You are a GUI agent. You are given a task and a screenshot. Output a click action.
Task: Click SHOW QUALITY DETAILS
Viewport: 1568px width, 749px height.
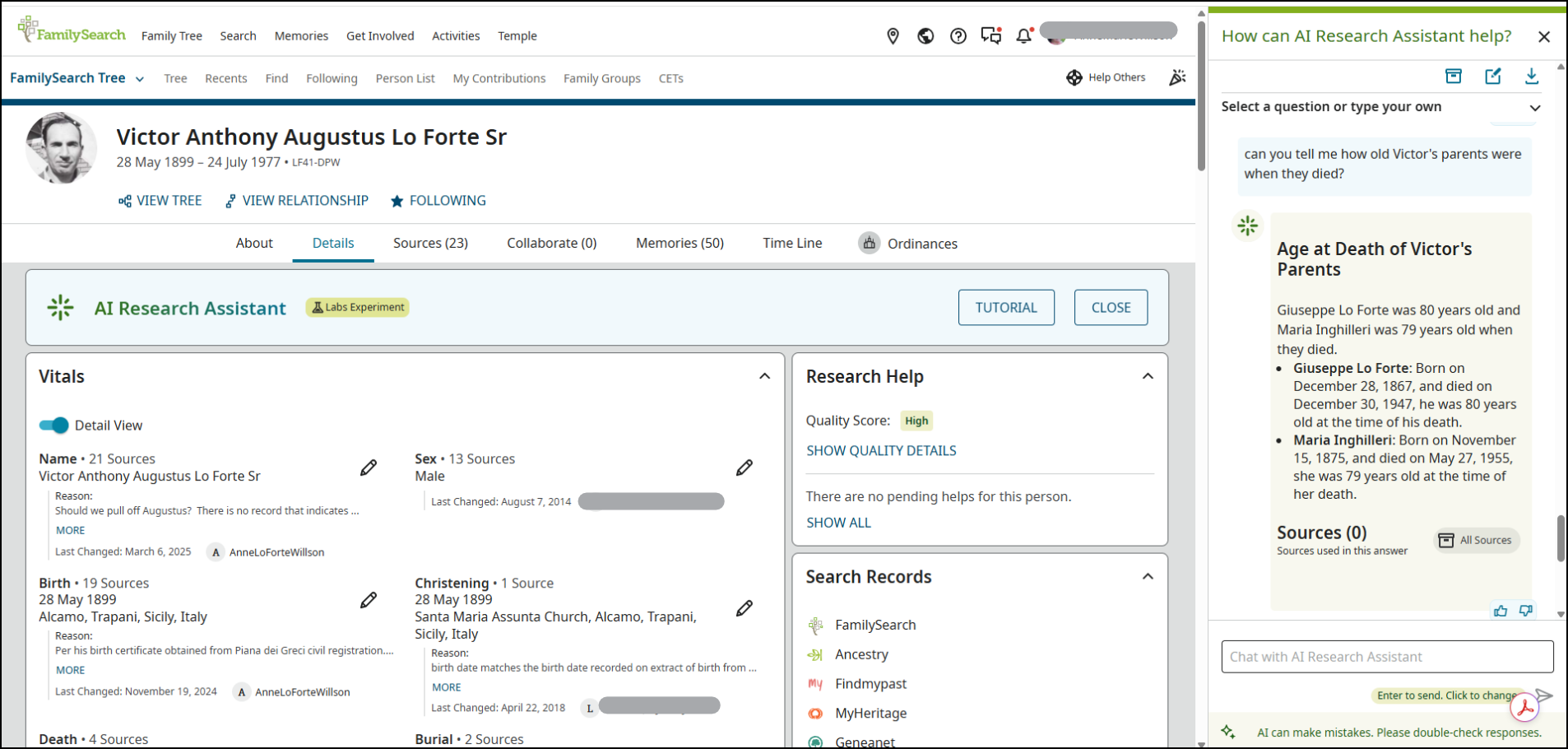click(881, 451)
